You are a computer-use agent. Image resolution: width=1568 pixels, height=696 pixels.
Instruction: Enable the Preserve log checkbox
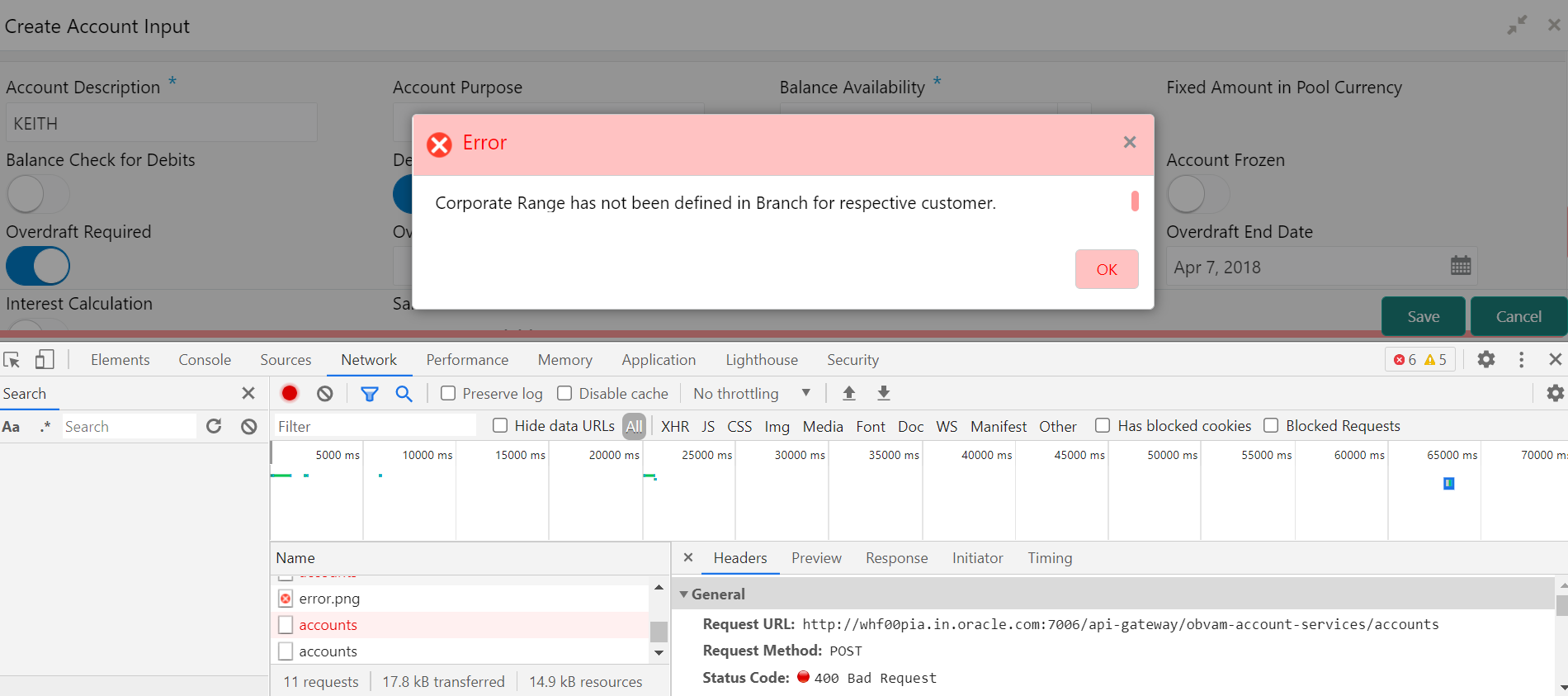pos(448,393)
